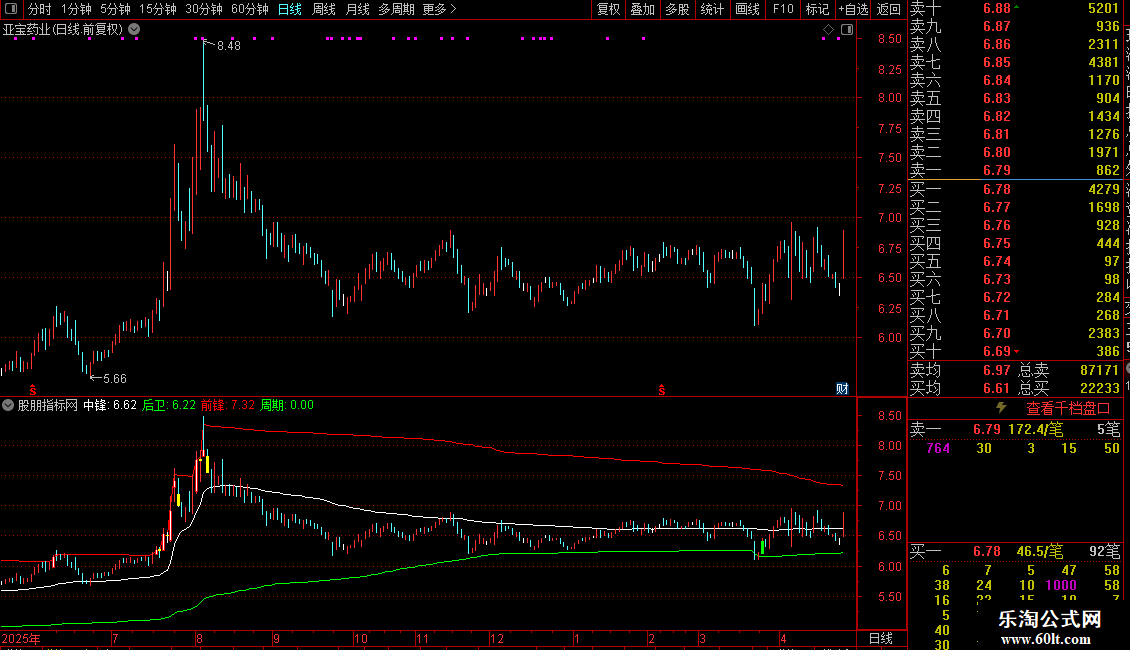The image size is (1130, 650).
Task: Select the 1分钟 period tab
Action: pyautogui.click(x=76, y=9)
